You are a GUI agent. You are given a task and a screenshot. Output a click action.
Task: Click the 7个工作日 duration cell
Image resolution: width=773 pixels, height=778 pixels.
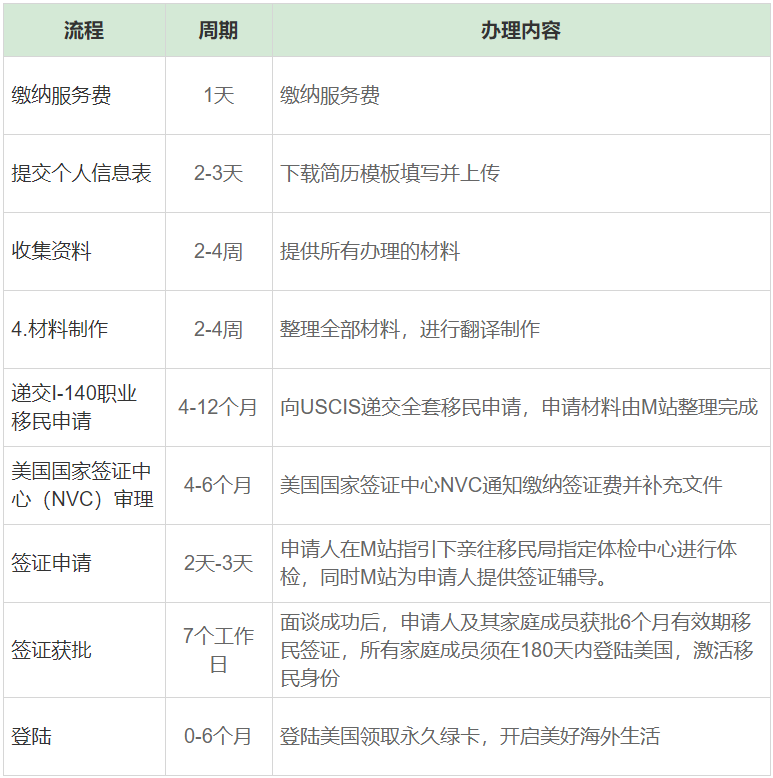pos(218,650)
